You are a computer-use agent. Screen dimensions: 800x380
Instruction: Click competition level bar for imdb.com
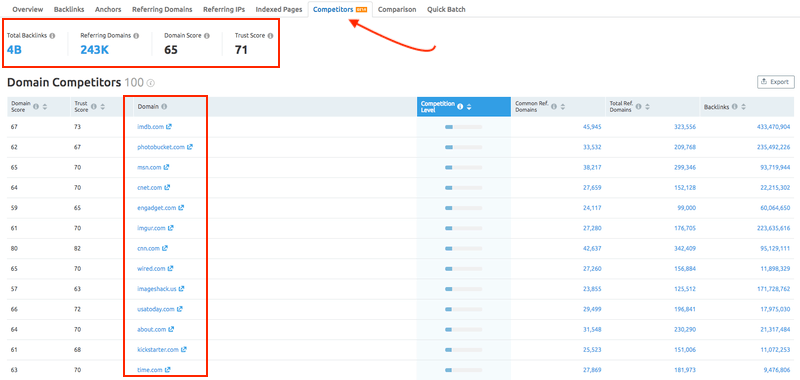(x=463, y=126)
